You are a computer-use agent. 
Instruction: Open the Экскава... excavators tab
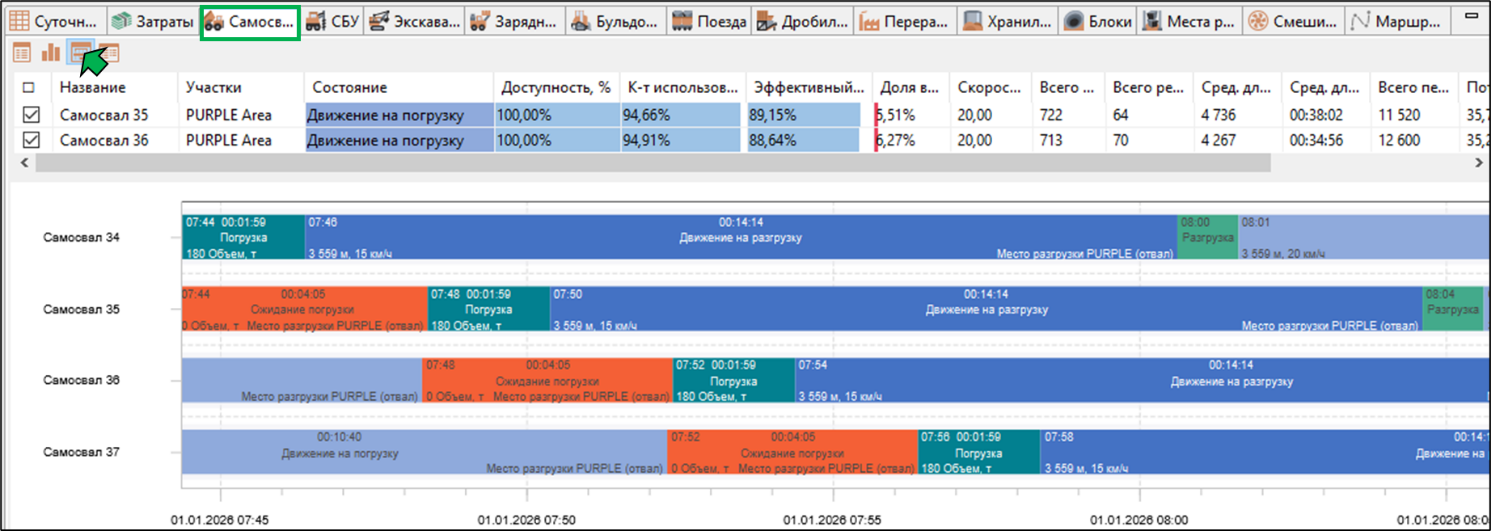click(412, 22)
